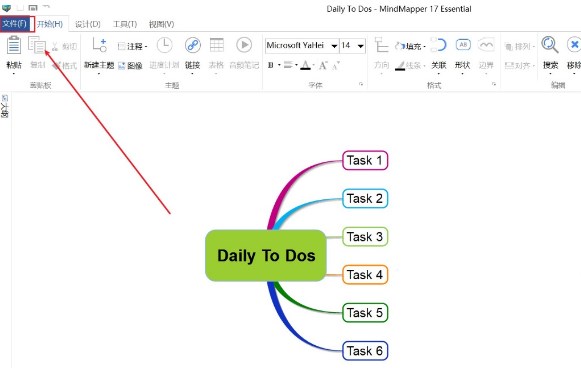Click the 方向 direction layout icon
The image size is (581, 368).
pyautogui.click(x=381, y=45)
